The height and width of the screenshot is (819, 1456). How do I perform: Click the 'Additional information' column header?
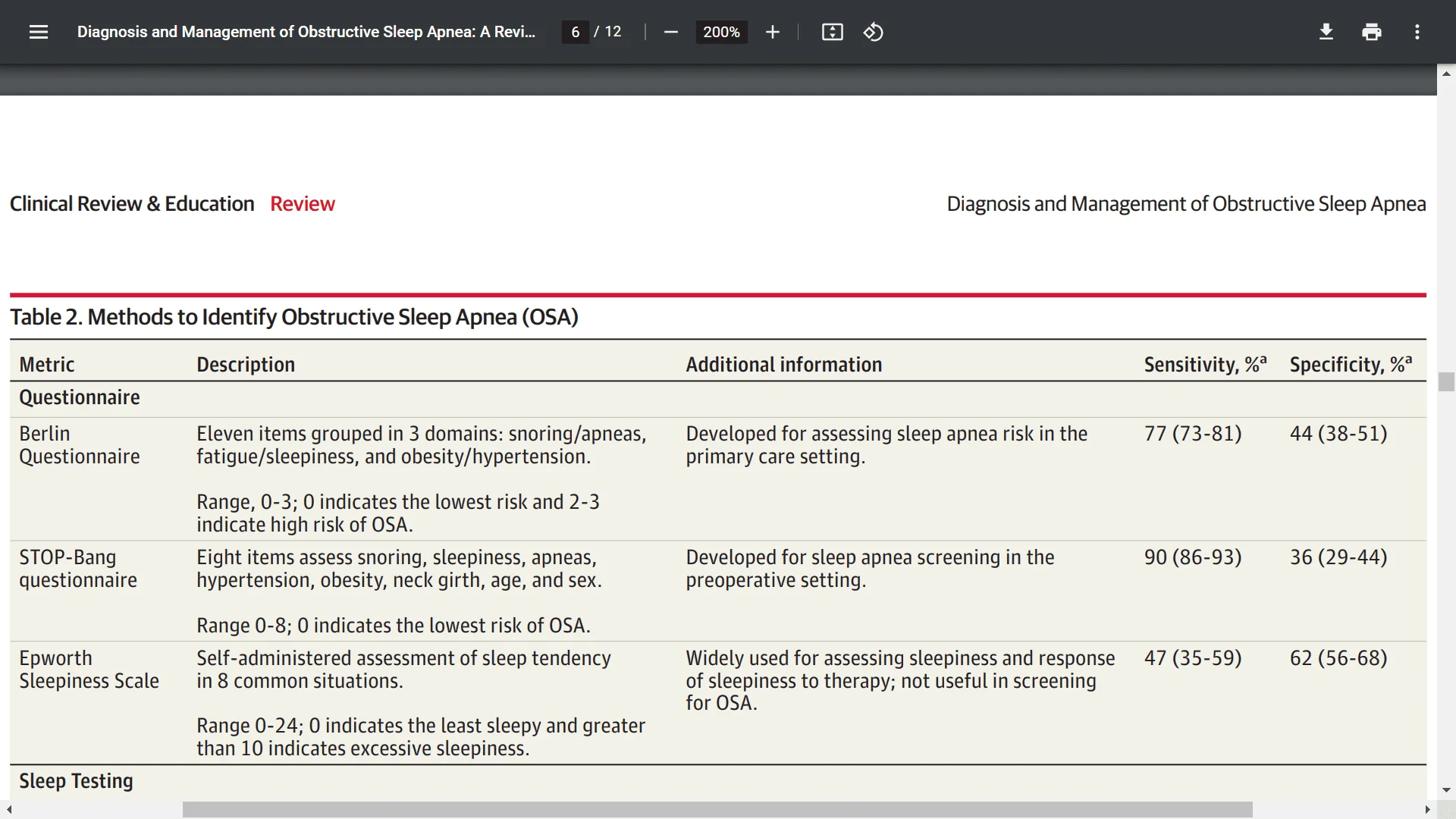tap(784, 365)
